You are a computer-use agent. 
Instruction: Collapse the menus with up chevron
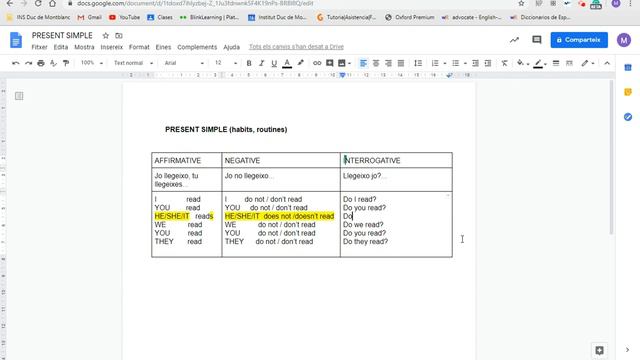coord(607,63)
